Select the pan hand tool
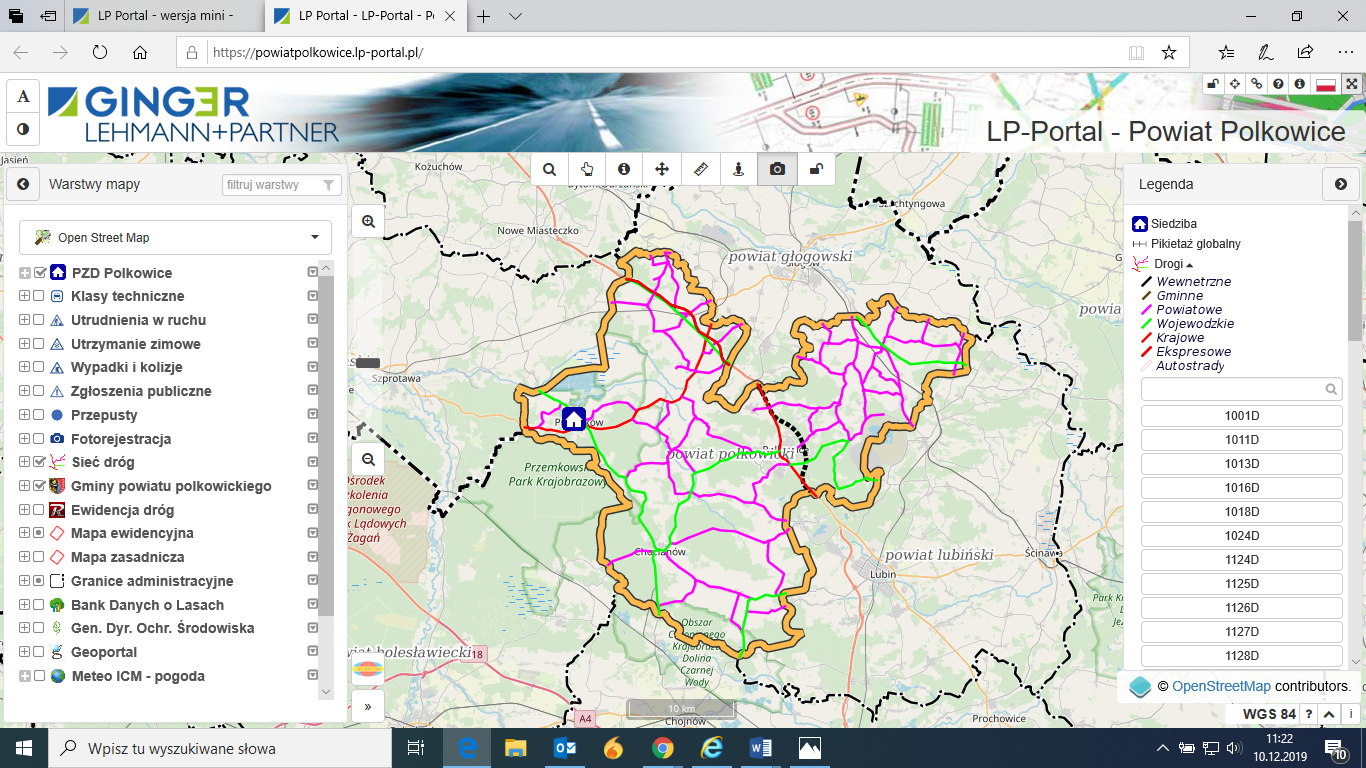This screenshot has height=768, width=1366. [x=586, y=169]
